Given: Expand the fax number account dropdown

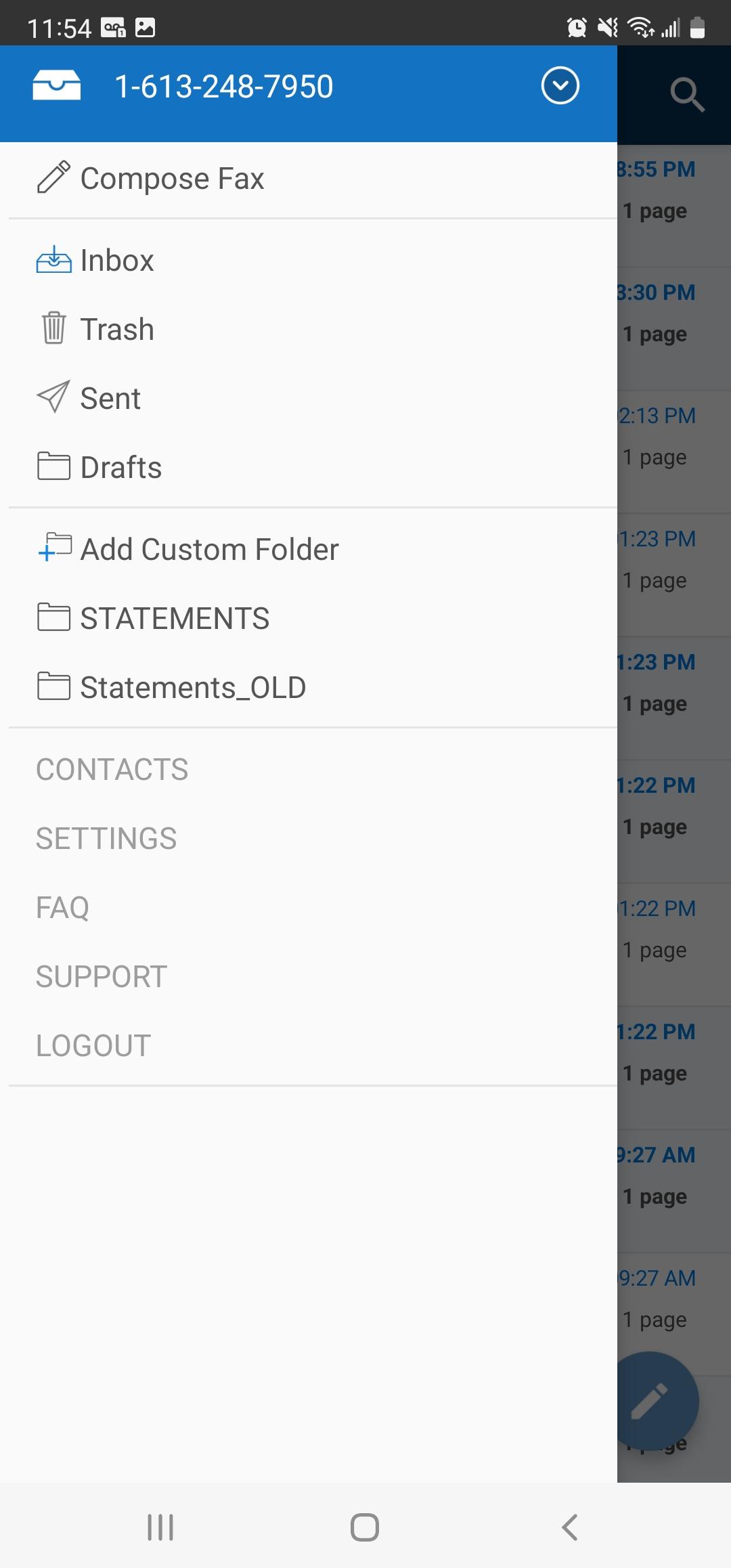Looking at the screenshot, I should pyautogui.click(x=560, y=86).
